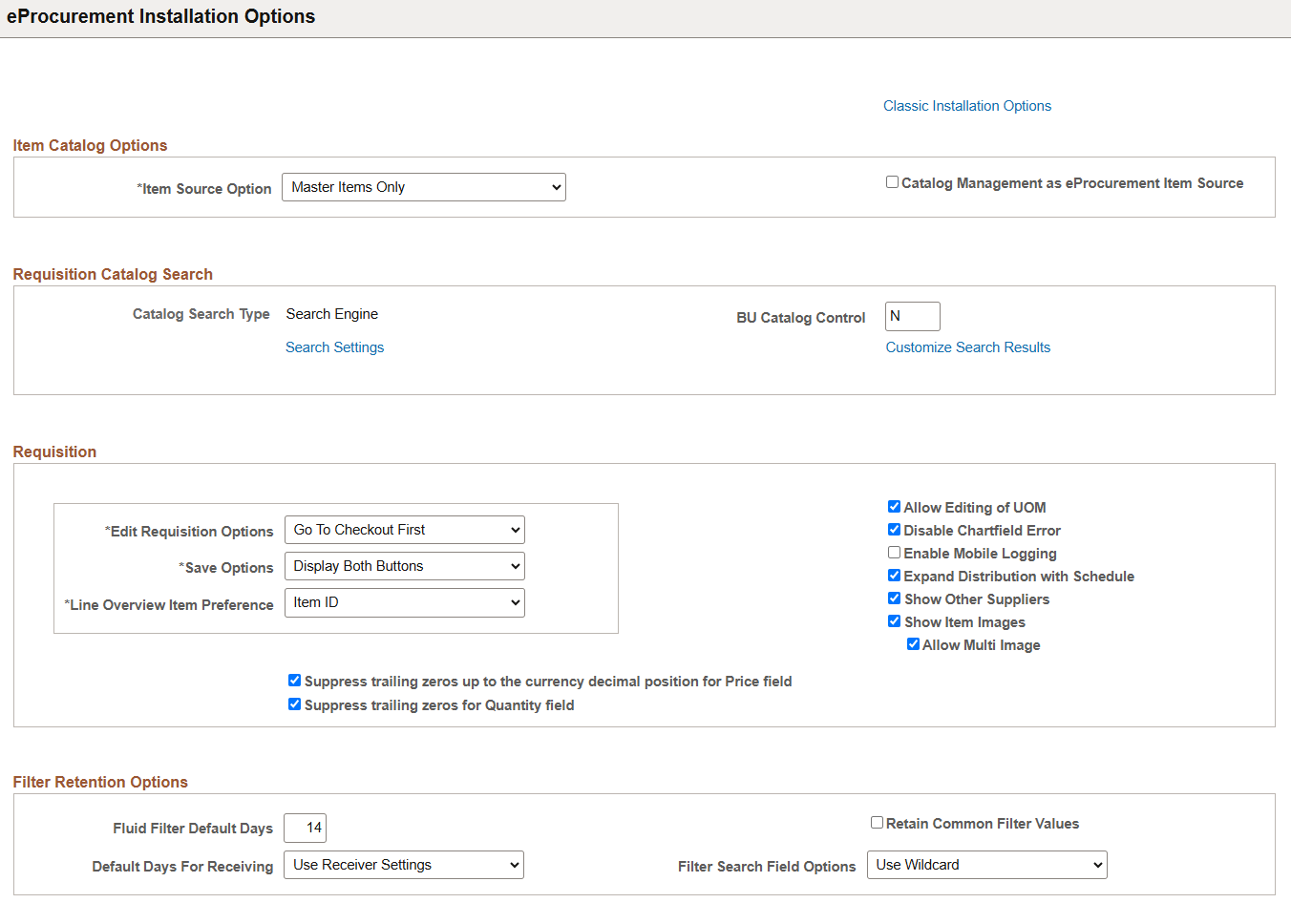Click Fluid Filter Default Days field
This screenshot has height=924, width=1291.
(305, 828)
